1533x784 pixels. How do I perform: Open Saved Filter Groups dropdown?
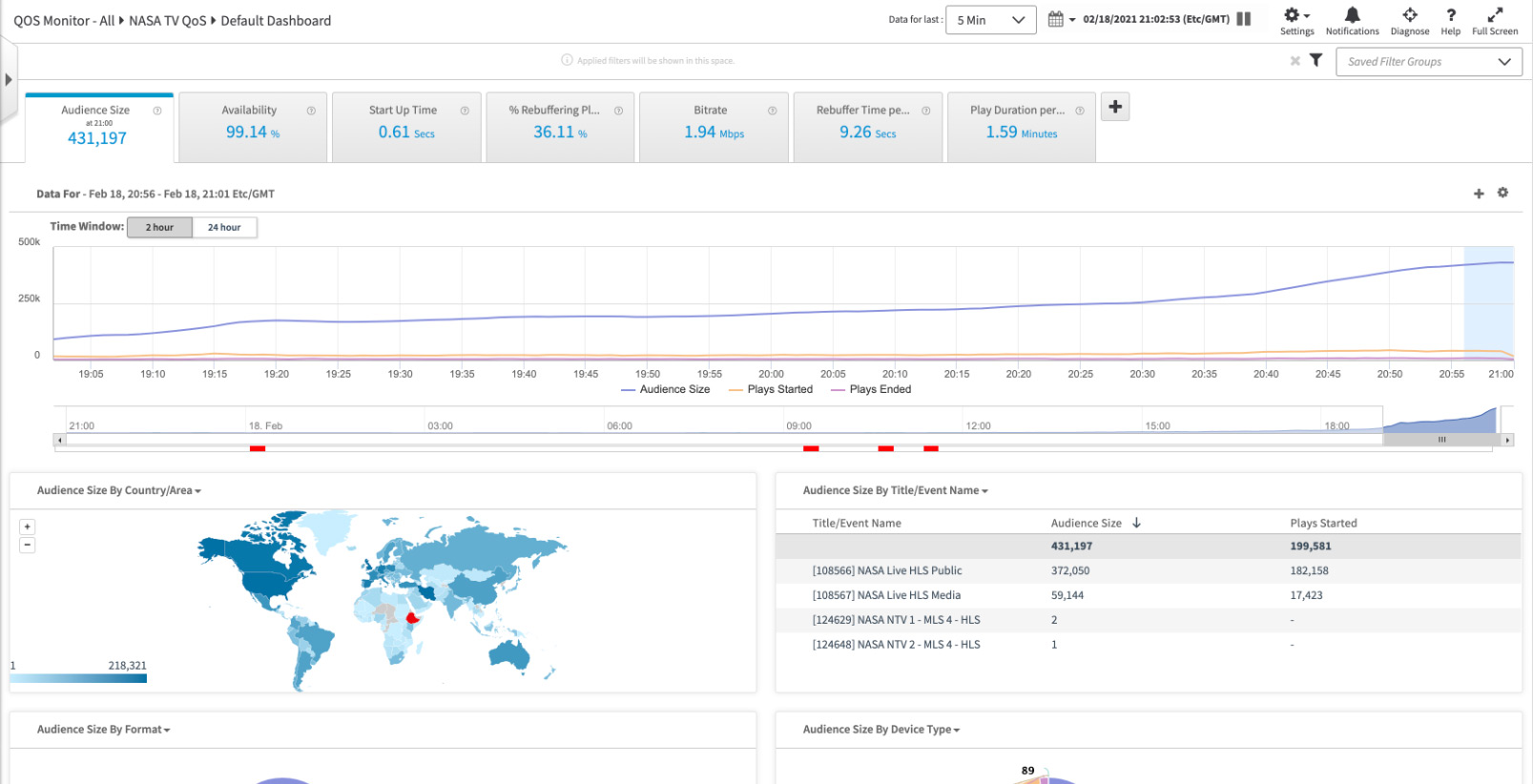[x=1428, y=61]
